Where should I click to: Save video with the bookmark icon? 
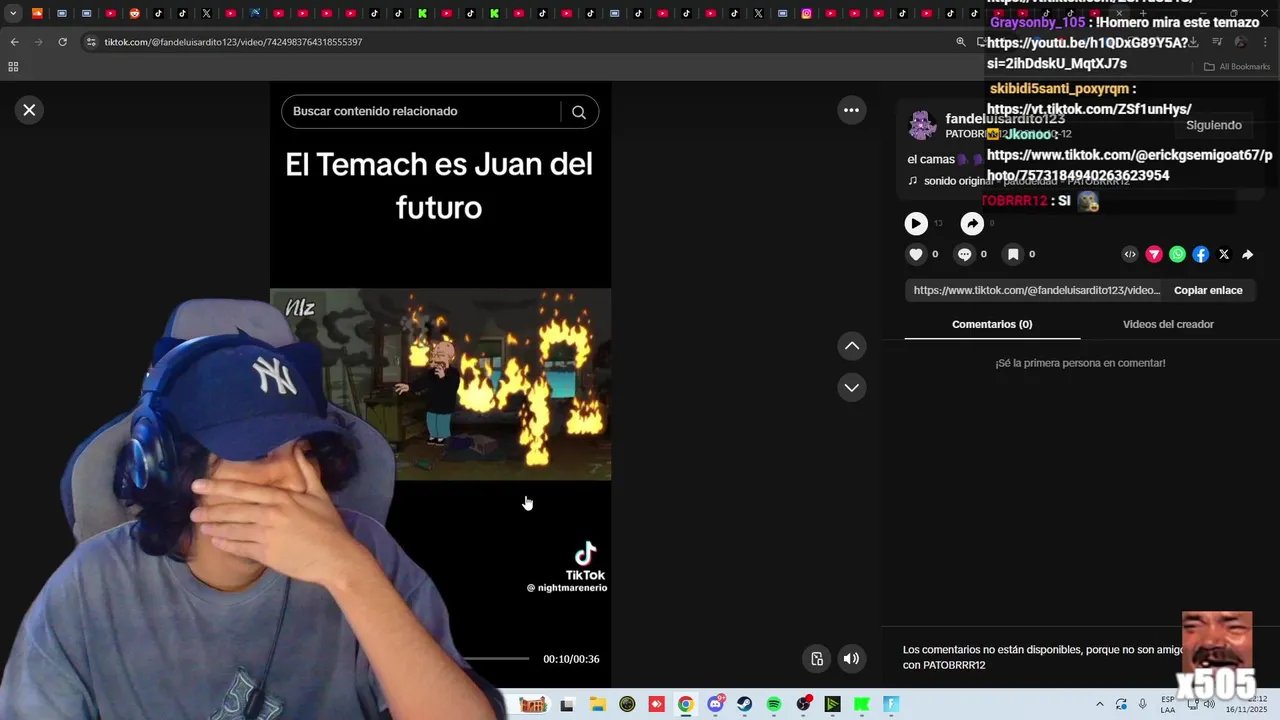[1013, 254]
